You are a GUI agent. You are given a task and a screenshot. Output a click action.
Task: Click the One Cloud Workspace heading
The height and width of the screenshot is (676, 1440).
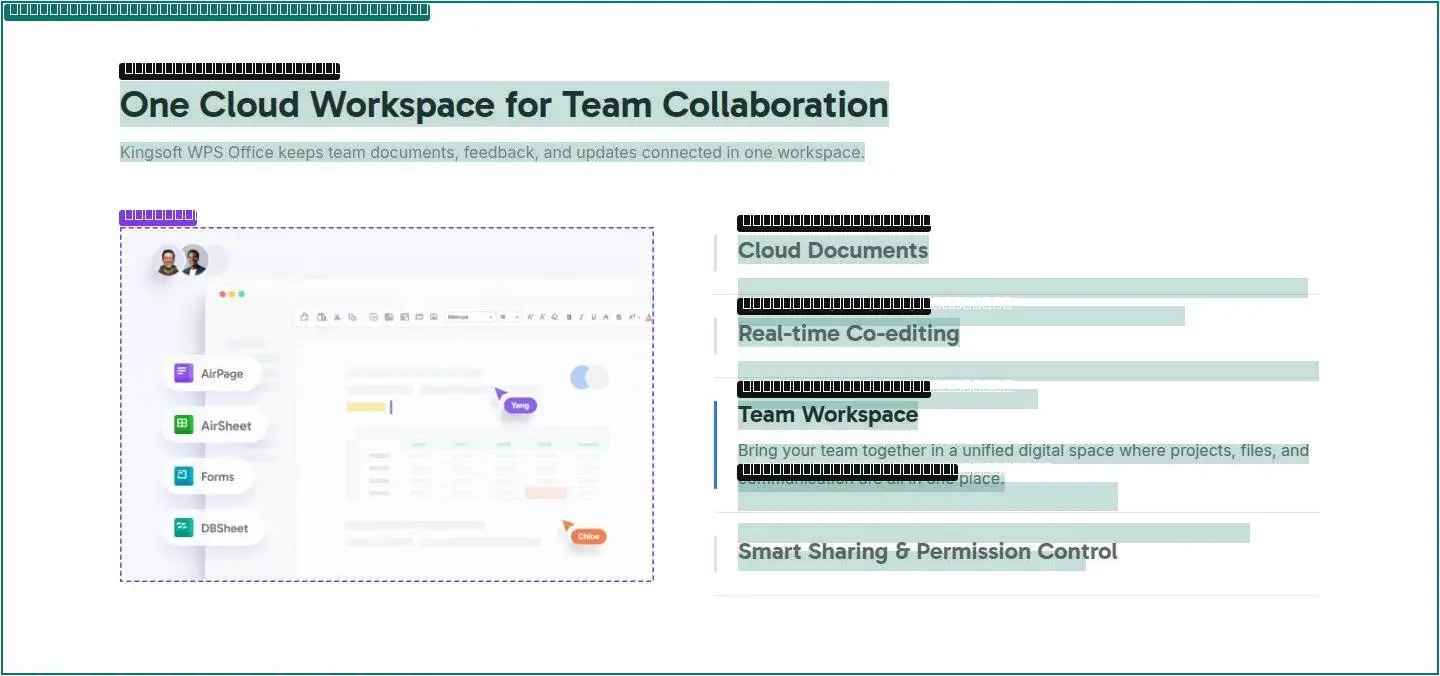click(504, 104)
